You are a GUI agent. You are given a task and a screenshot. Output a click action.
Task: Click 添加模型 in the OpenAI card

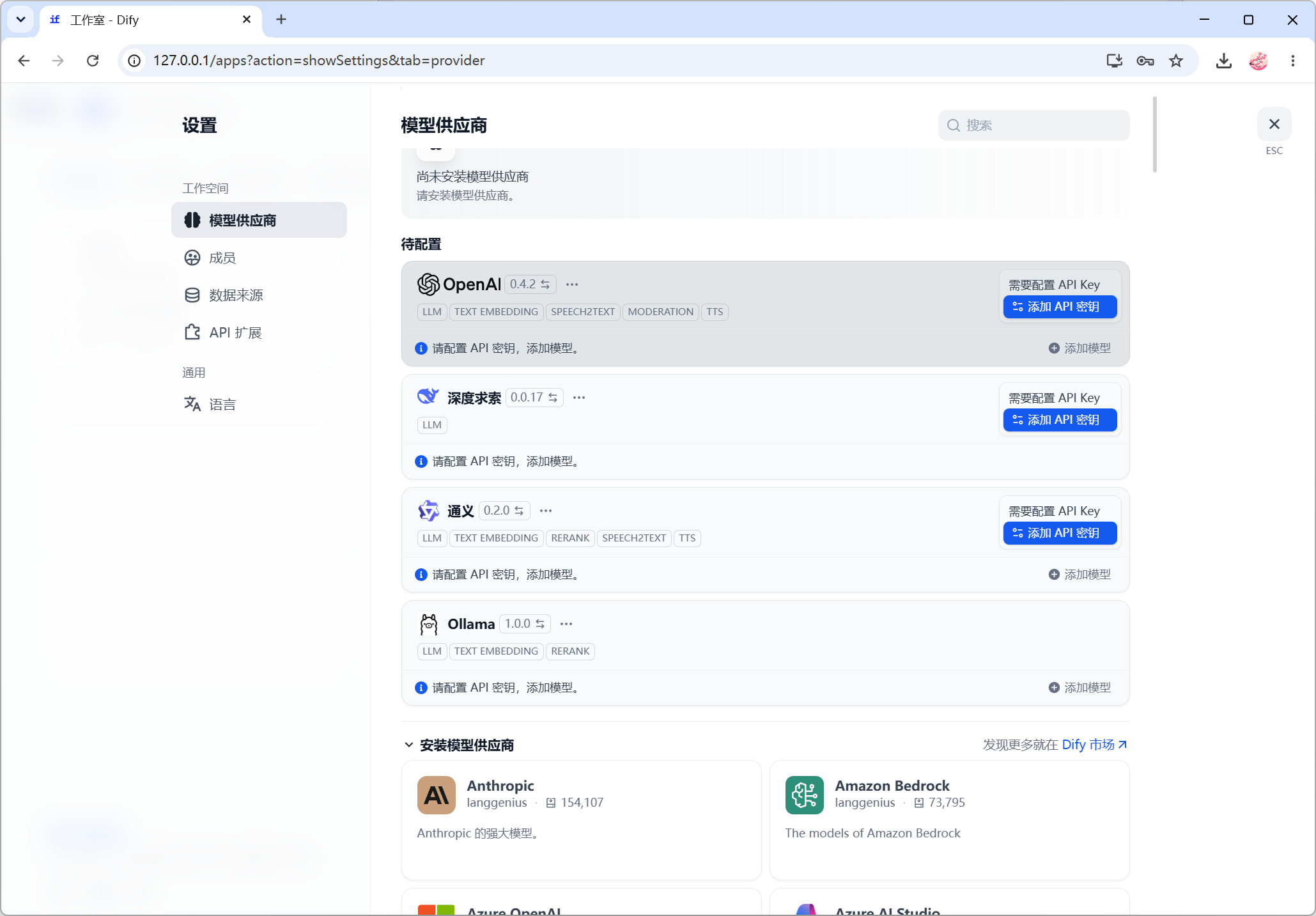(x=1080, y=348)
